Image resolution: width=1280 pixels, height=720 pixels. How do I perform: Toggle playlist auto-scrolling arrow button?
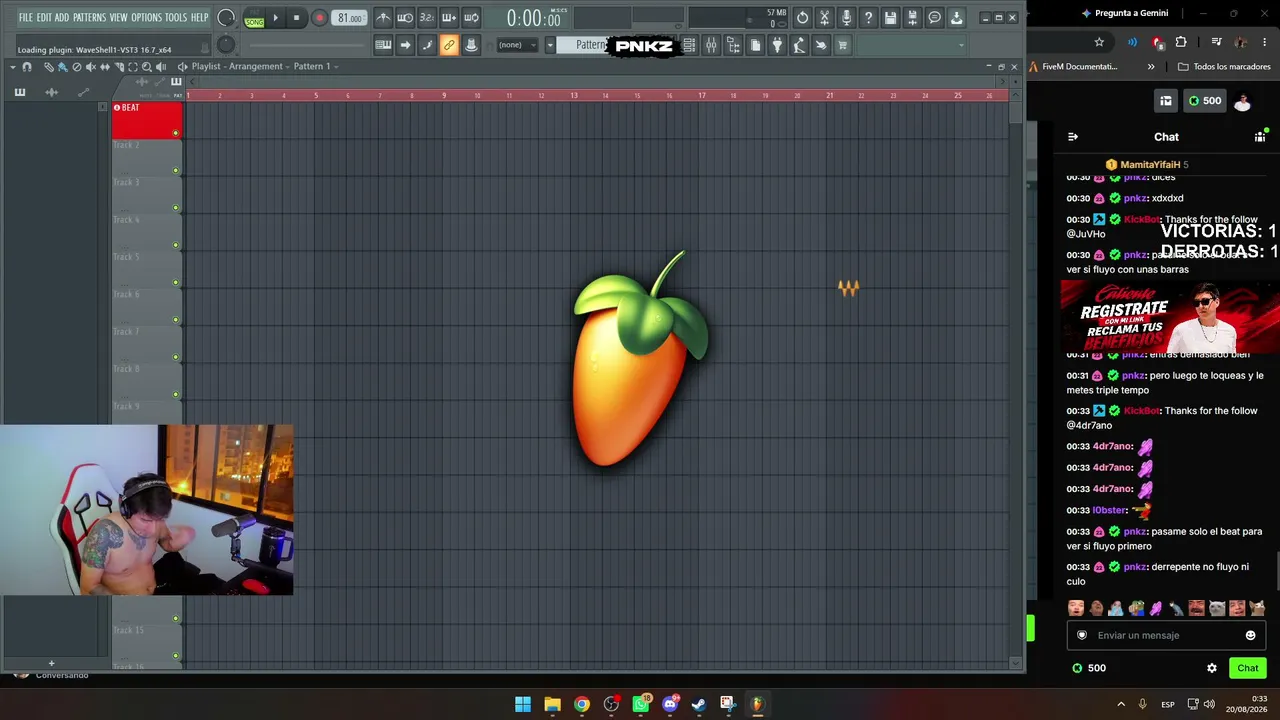(x=405, y=45)
